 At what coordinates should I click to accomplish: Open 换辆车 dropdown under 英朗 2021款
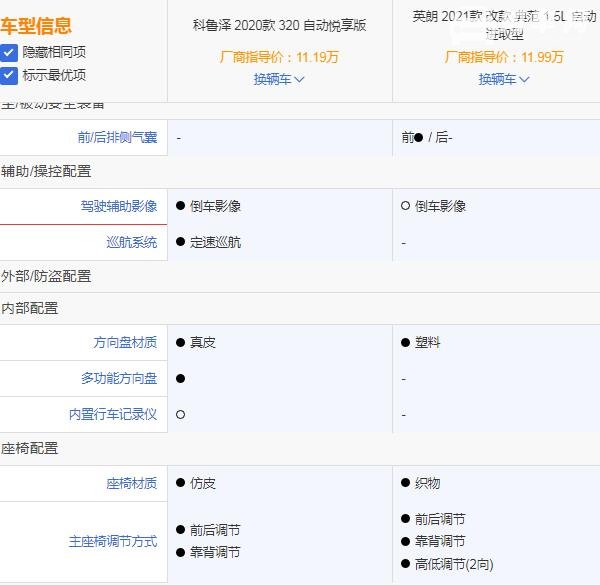pyautogui.click(x=504, y=79)
